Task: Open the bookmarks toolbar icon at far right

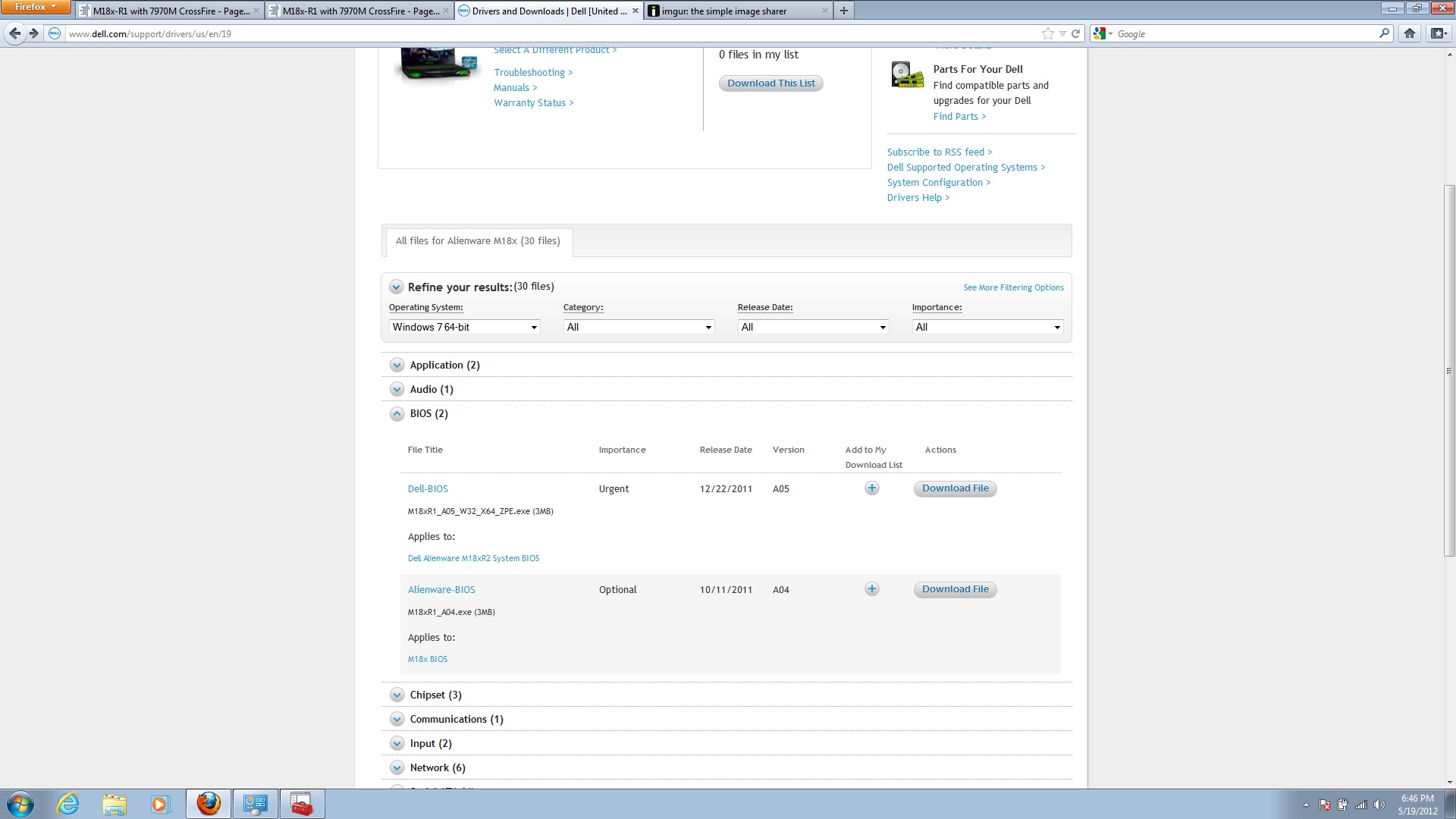Action: 1438,33
